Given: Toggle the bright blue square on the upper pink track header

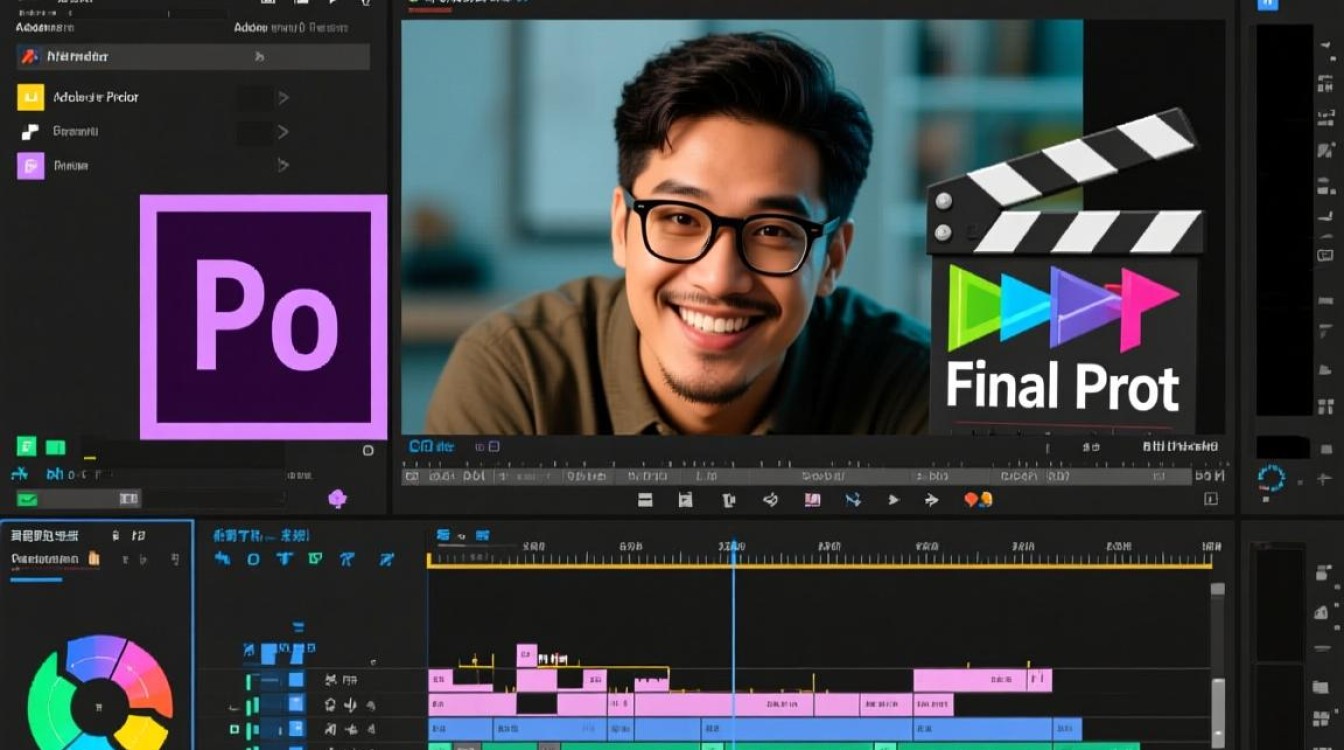Looking at the screenshot, I should click(x=296, y=680).
